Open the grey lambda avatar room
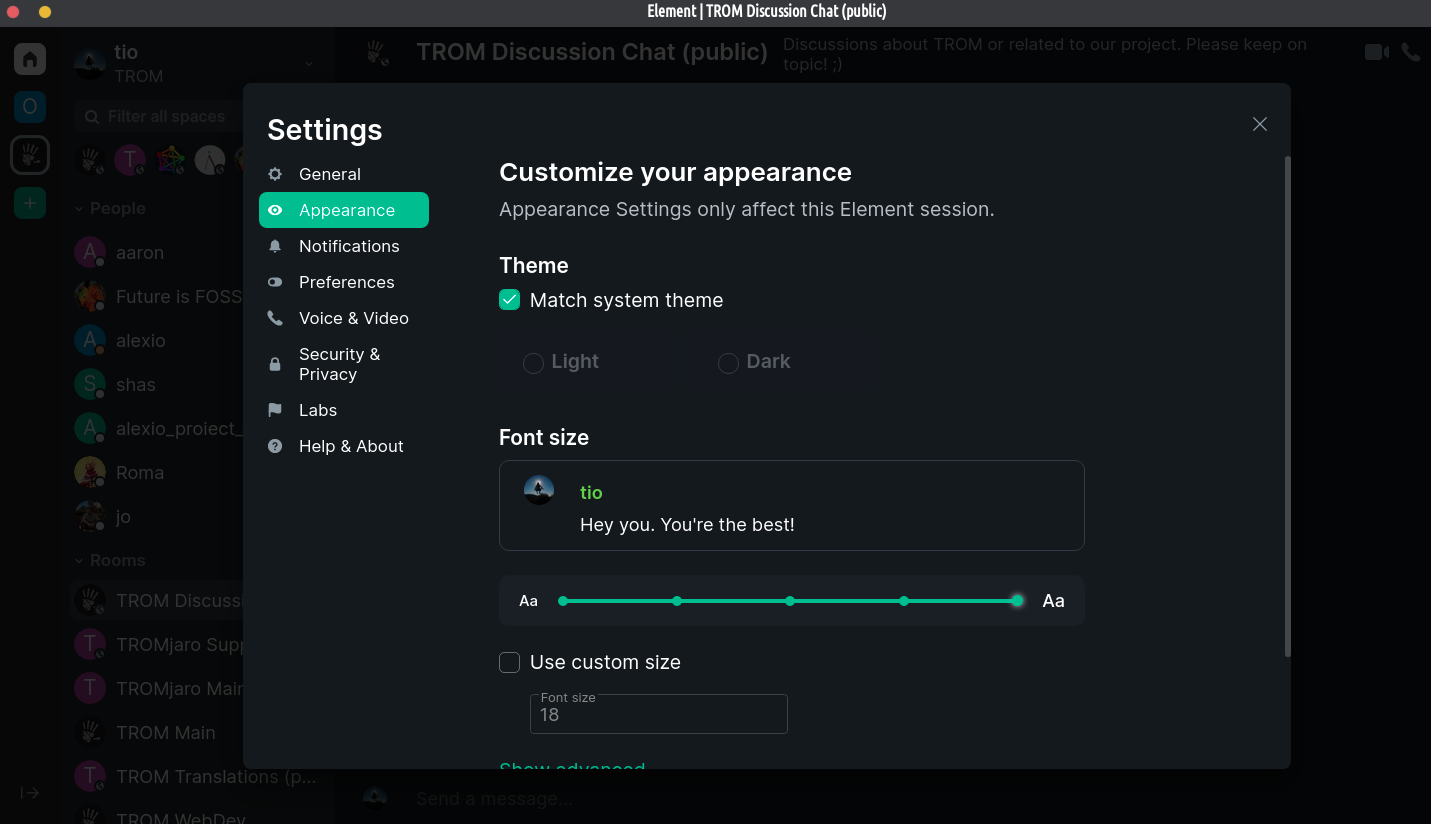This screenshot has height=824, width=1431. (209, 159)
